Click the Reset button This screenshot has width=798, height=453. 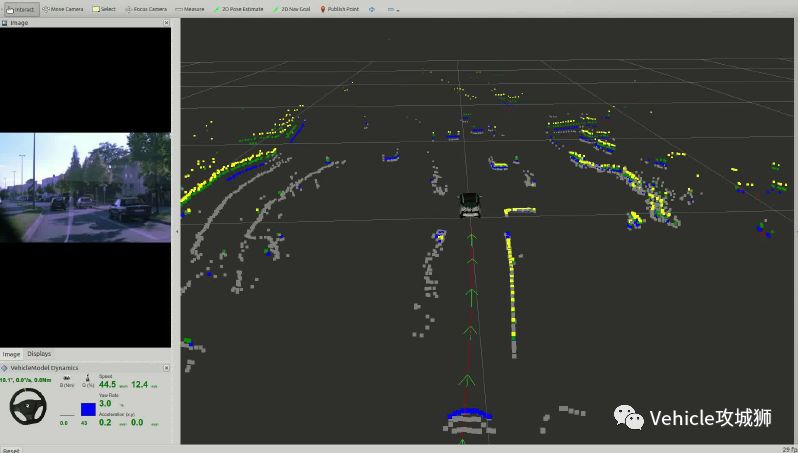[11, 450]
